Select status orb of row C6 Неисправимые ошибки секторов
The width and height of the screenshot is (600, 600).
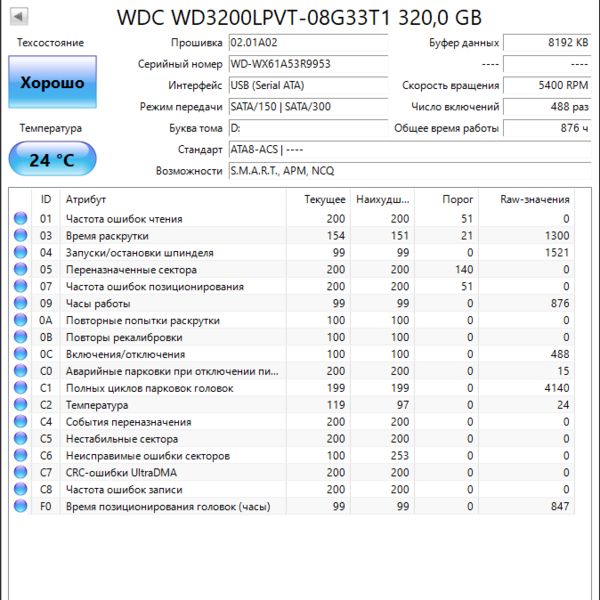[21, 455]
